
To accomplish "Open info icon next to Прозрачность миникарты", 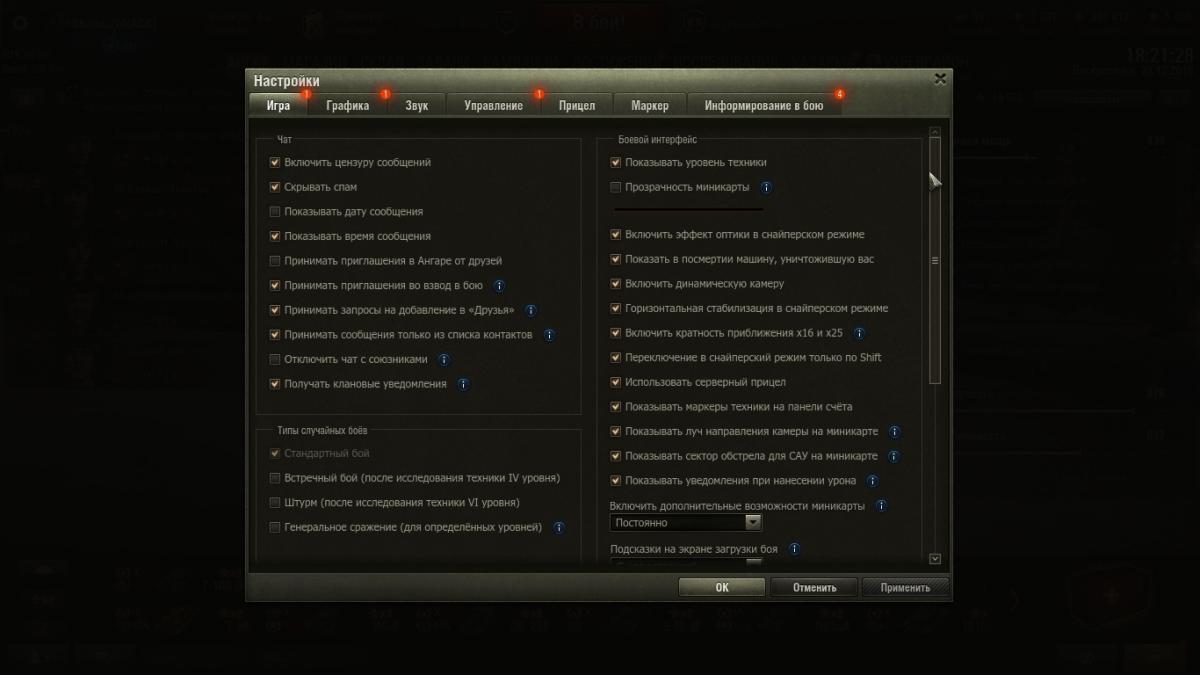I will point(767,187).
